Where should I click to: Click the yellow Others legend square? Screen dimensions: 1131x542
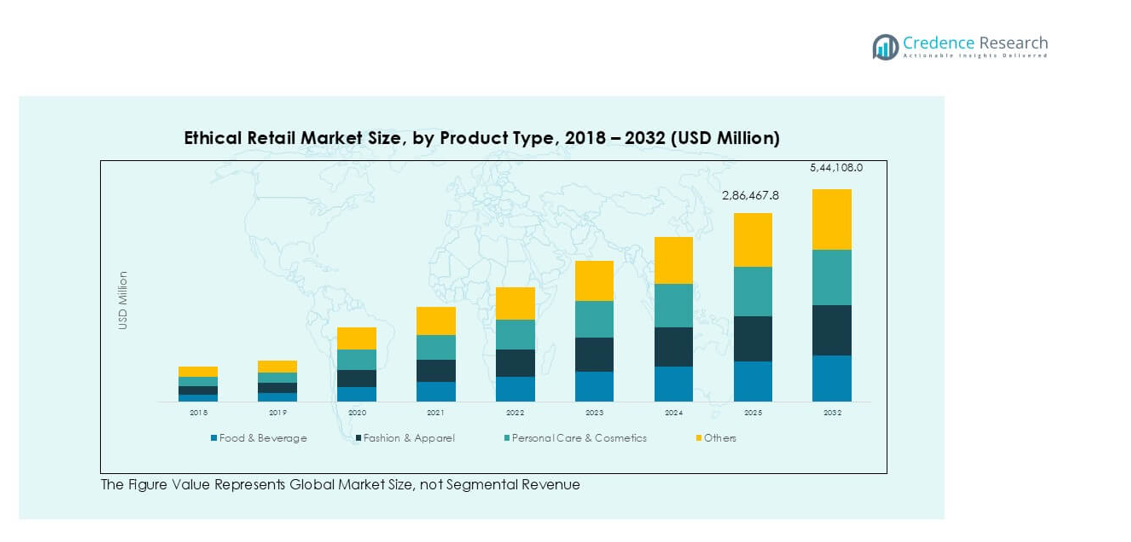click(x=698, y=438)
